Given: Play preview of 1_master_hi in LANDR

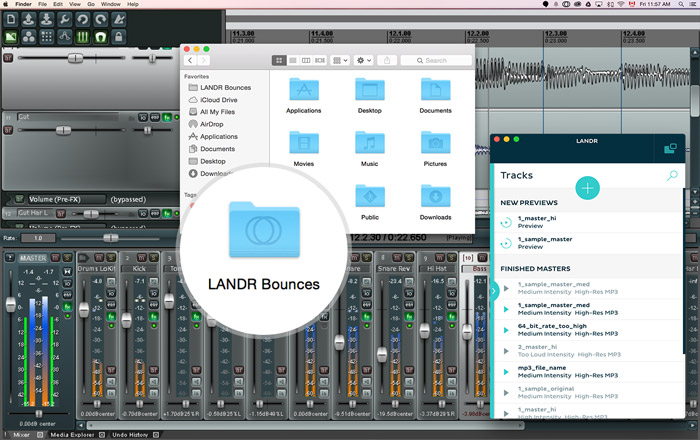Looking at the screenshot, I should coord(506,222).
